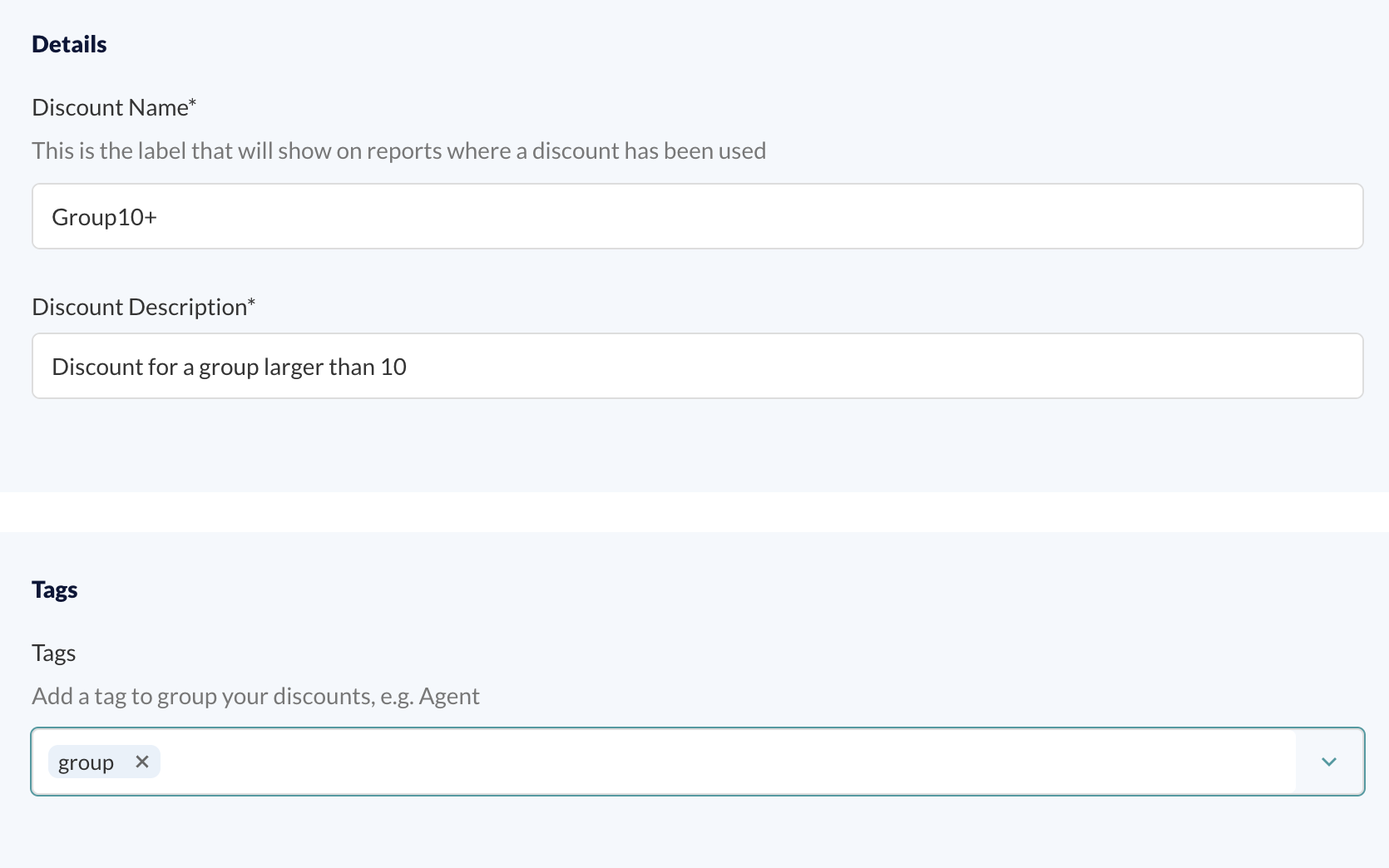Remove the group tag using its X icon
This screenshot has height=868, width=1389.
pyautogui.click(x=141, y=762)
